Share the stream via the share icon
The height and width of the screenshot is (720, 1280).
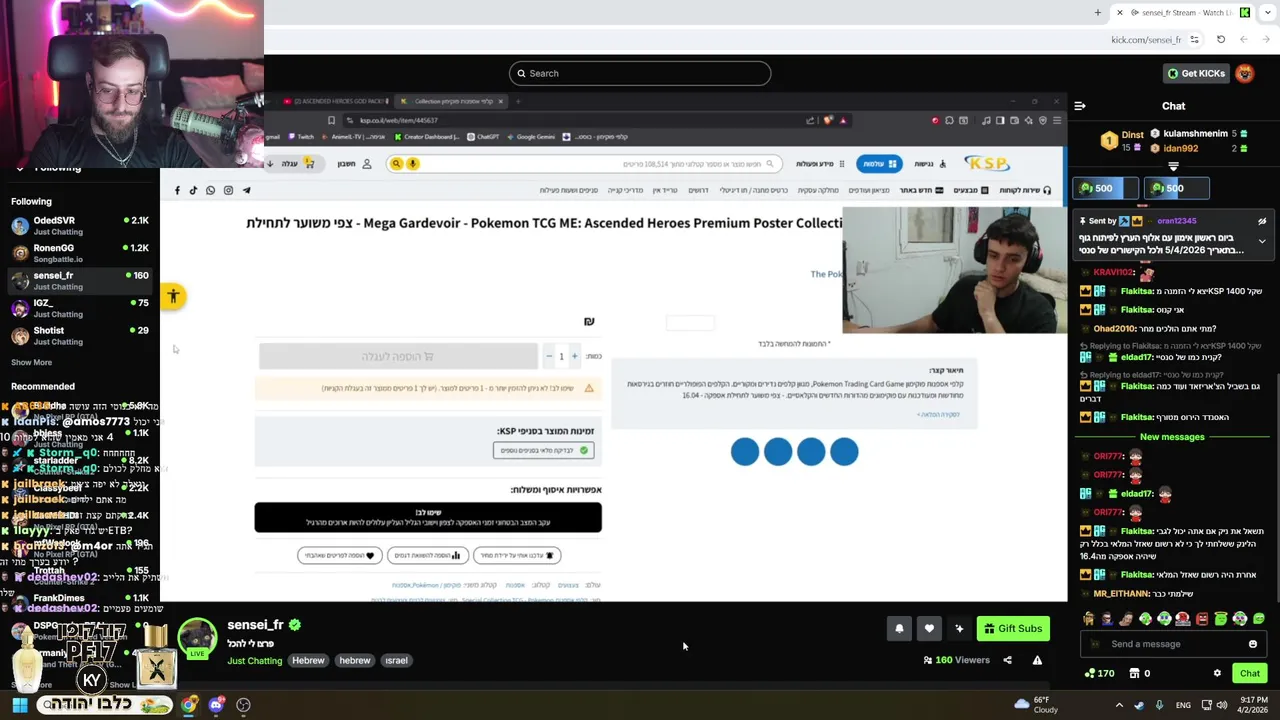click(x=1007, y=660)
